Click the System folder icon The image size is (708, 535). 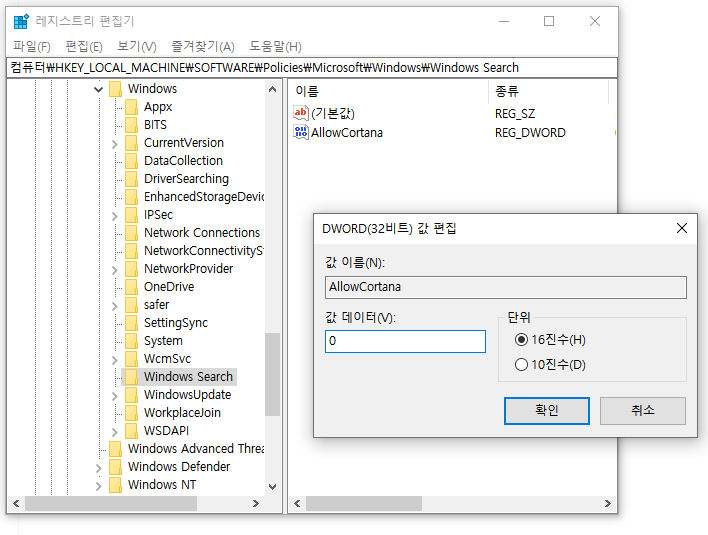coord(131,341)
